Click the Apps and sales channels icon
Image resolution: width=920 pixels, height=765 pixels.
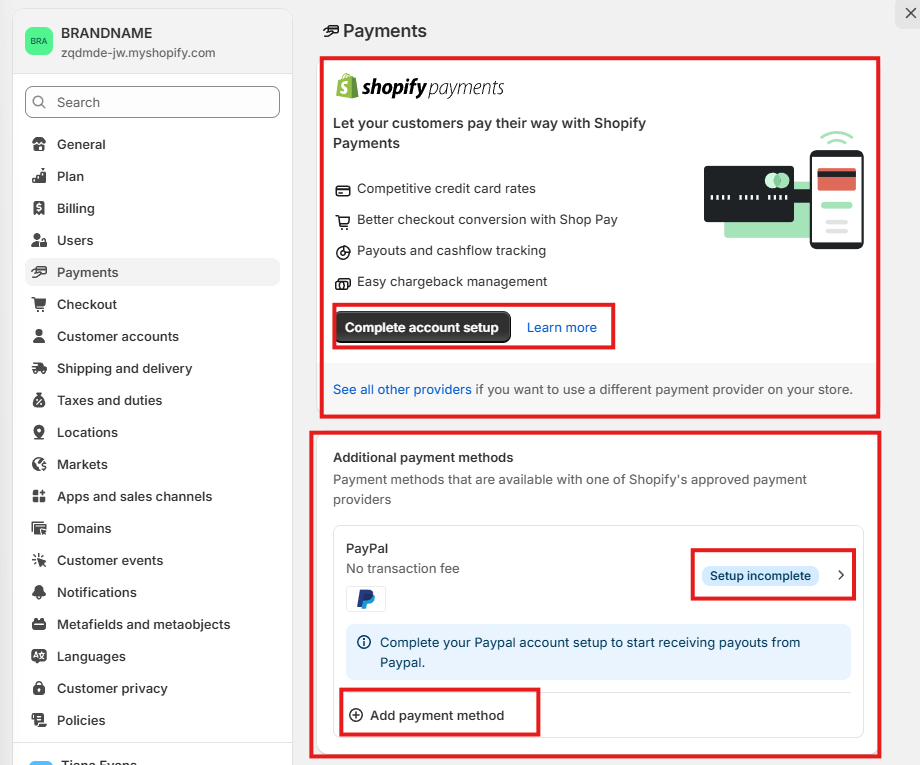tap(39, 496)
